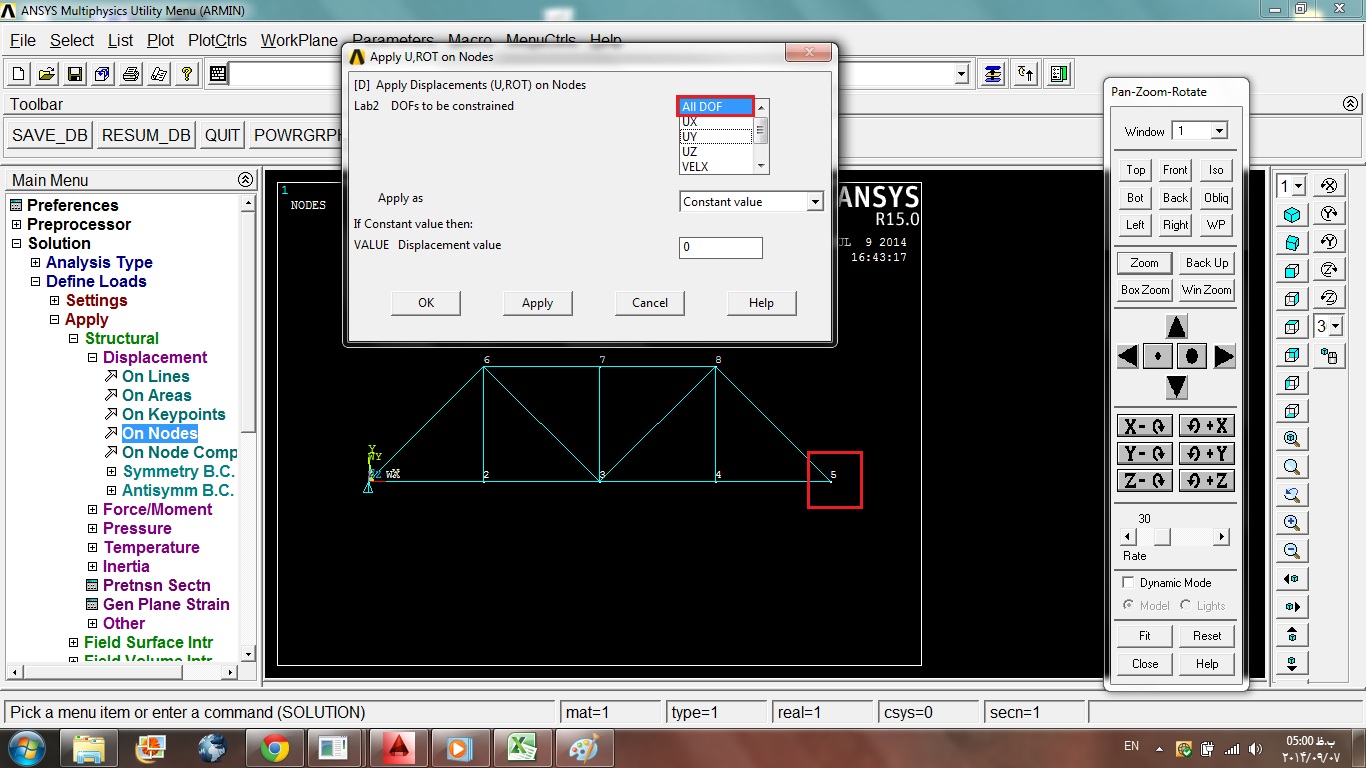Expand the Preprocessor tree node
This screenshot has height=768, width=1366.
point(16,225)
